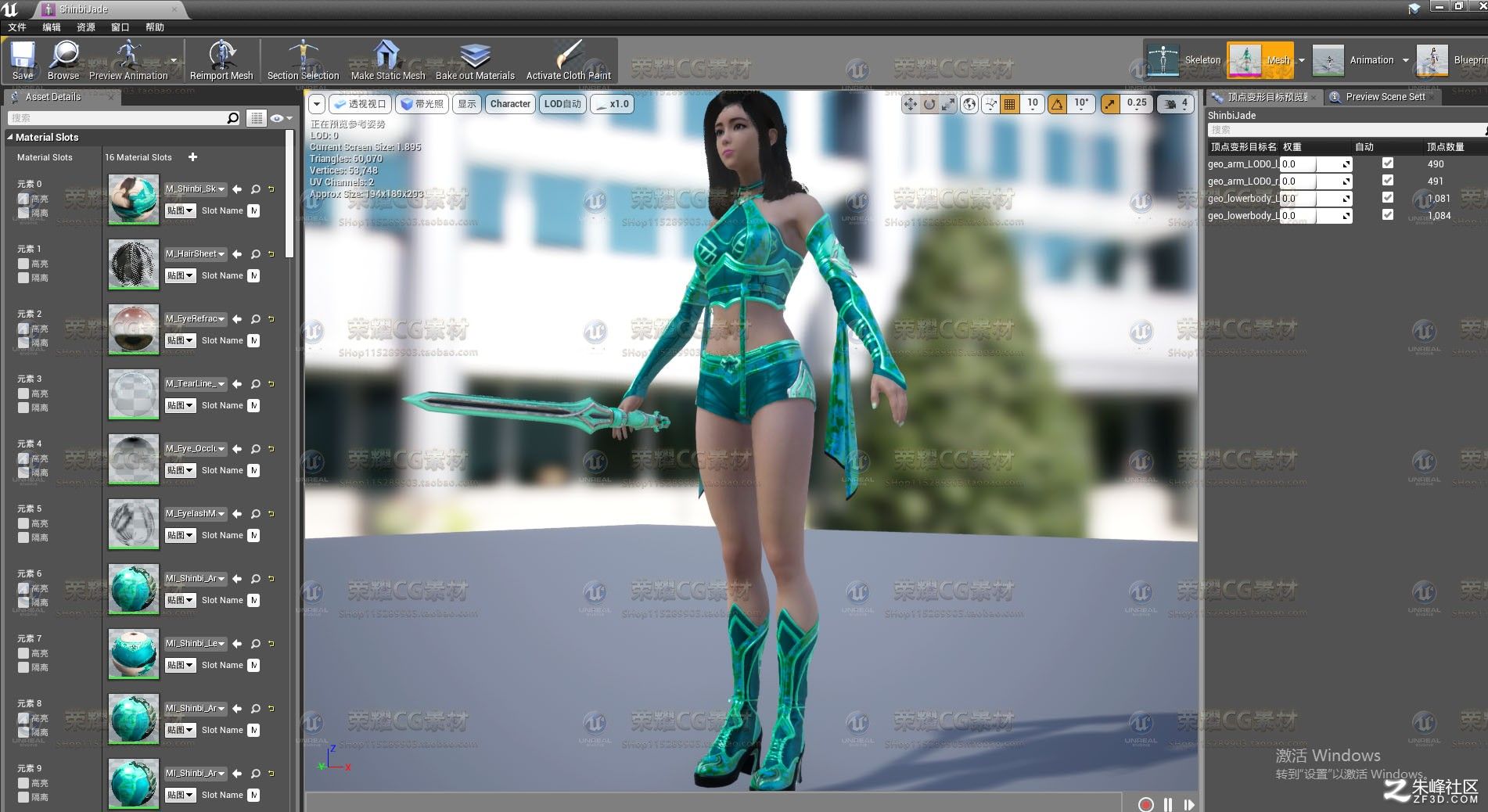Open the M_Shinbi_Sk material dropdown
The width and height of the screenshot is (1488, 812).
coord(196,189)
